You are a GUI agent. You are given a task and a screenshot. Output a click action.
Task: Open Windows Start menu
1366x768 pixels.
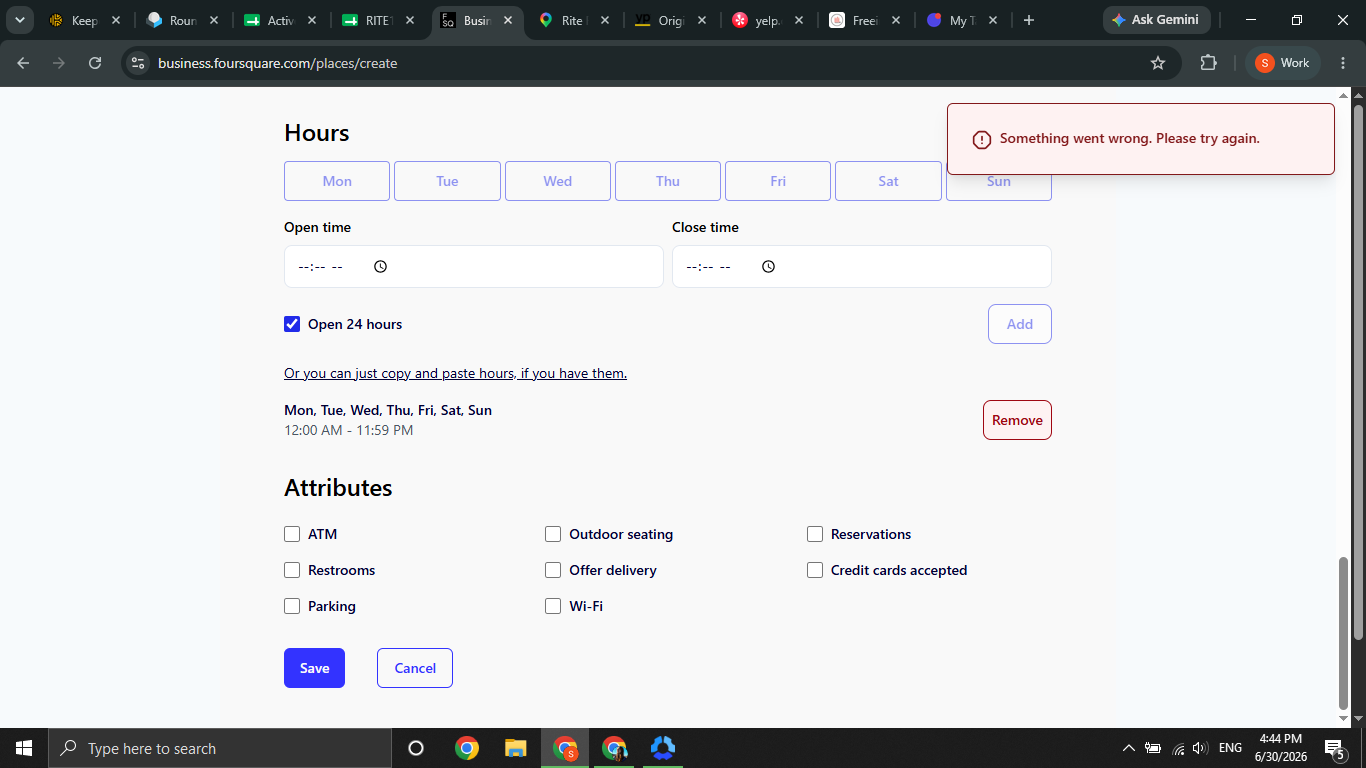(24, 748)
